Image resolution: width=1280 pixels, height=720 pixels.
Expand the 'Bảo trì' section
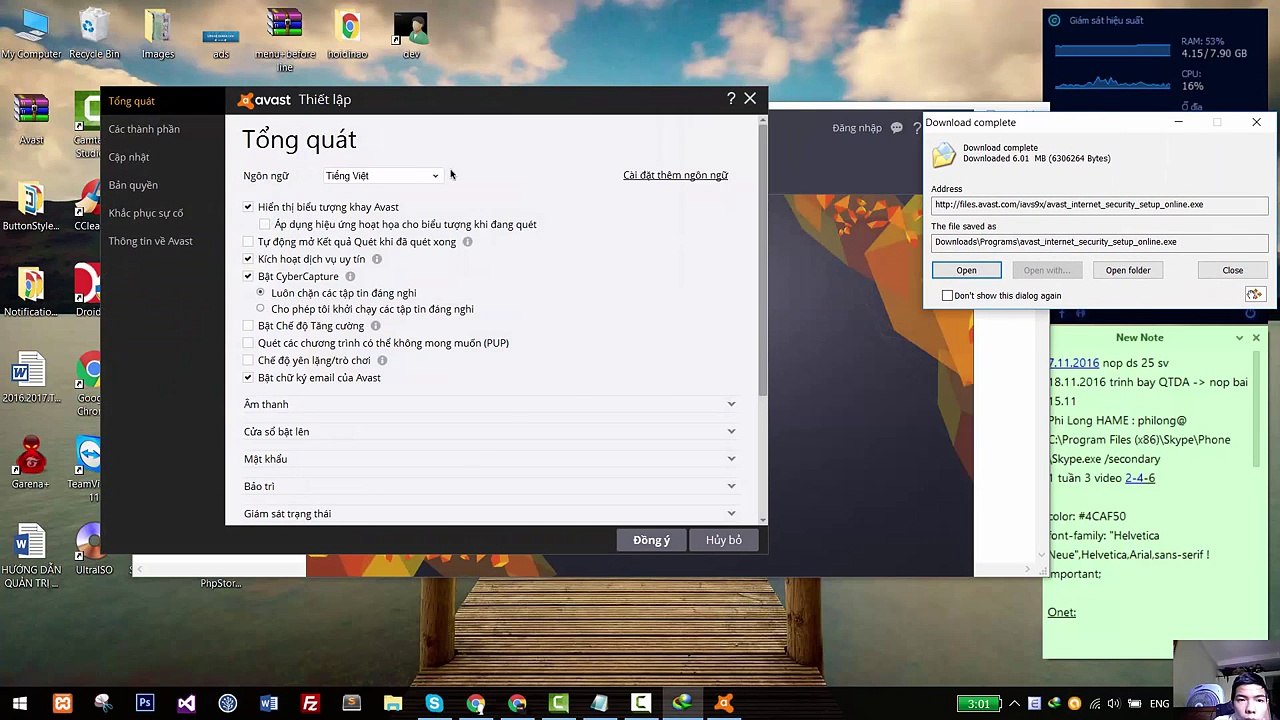pos(490,486)
